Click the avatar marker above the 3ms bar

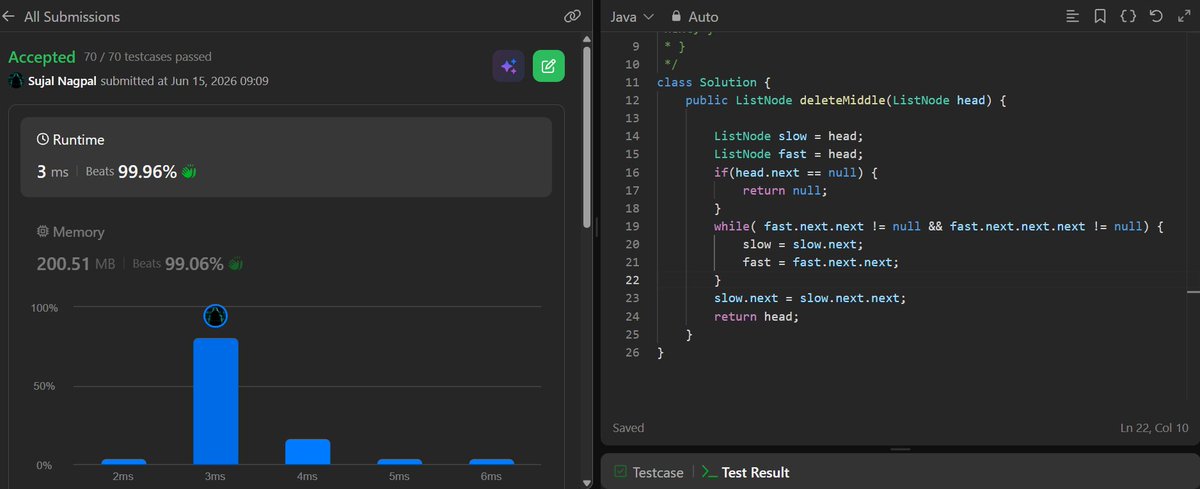click(215, 317)
